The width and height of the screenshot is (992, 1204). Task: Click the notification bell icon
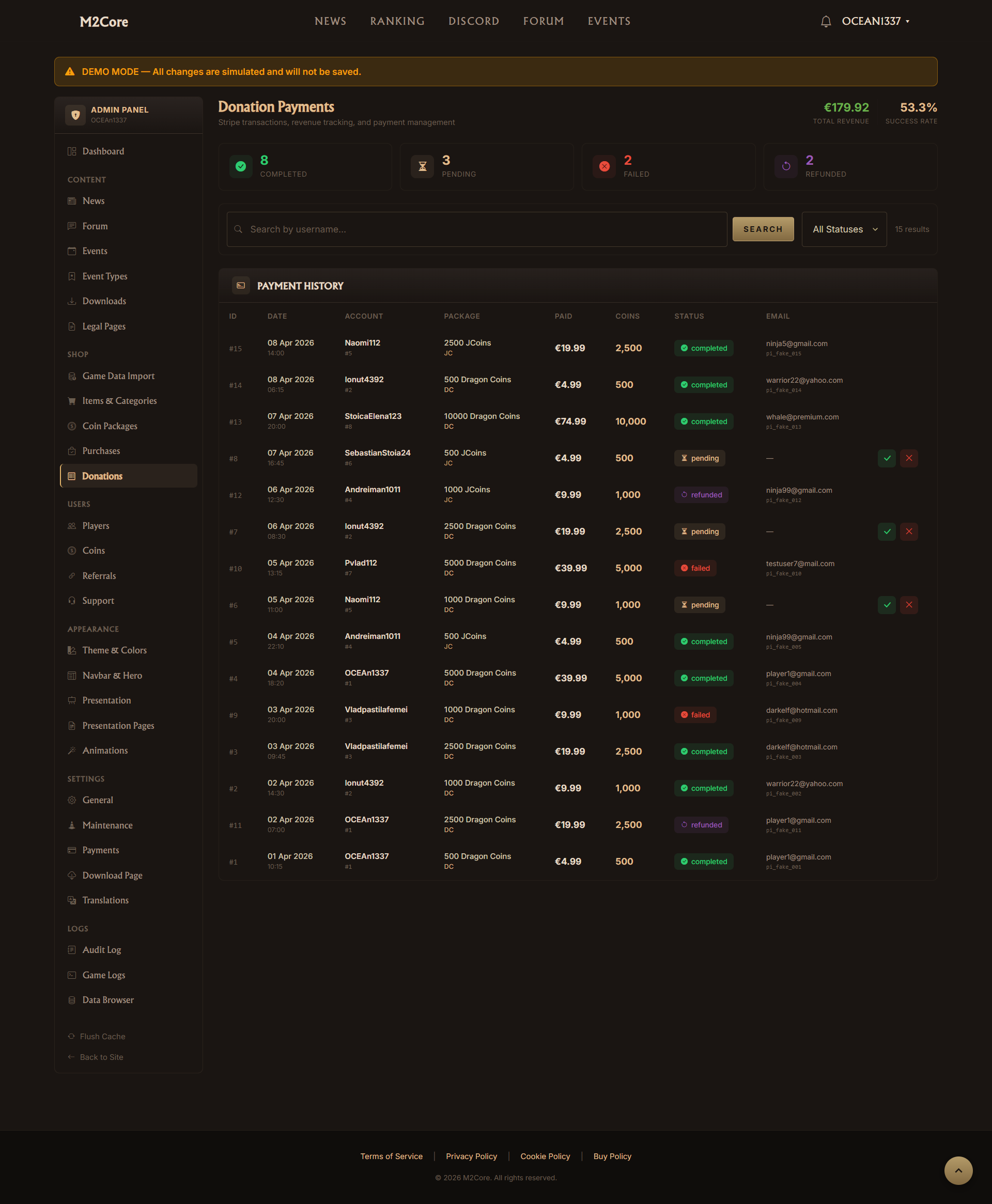[x=825, y=22]
